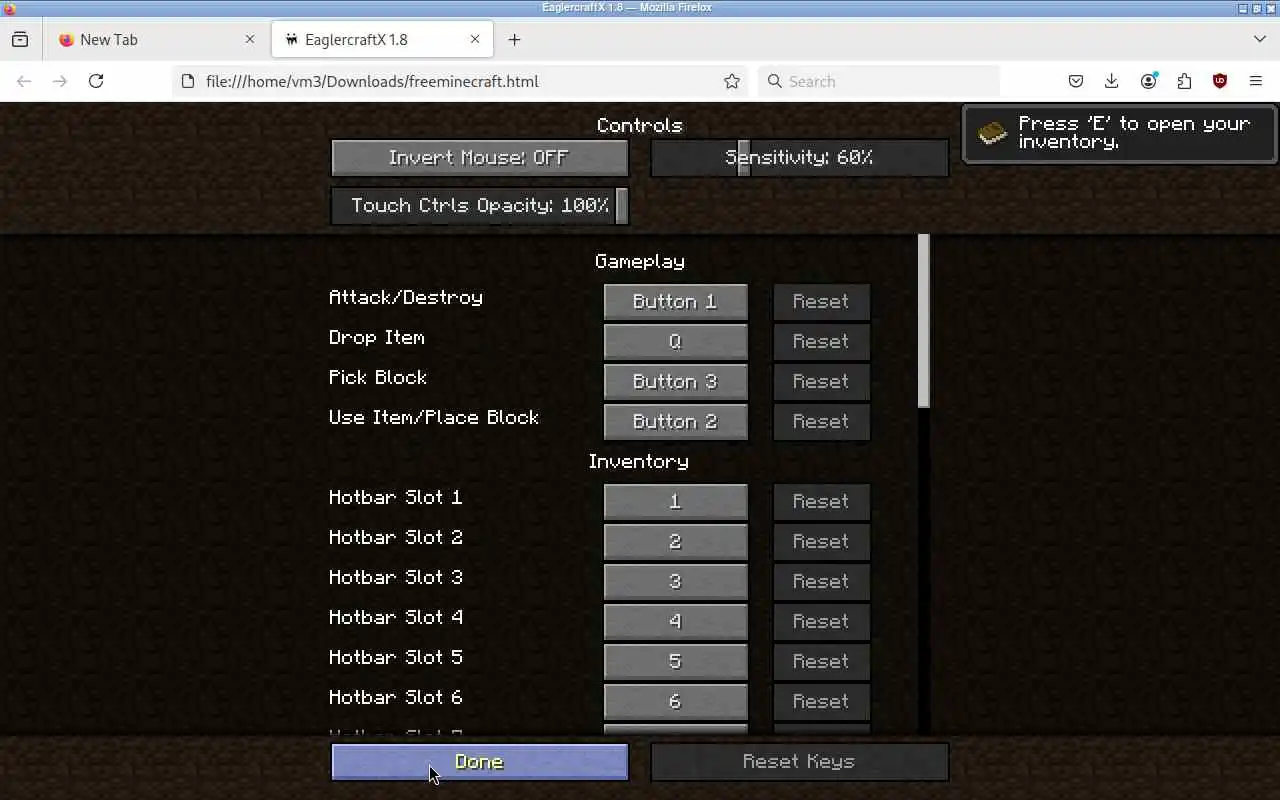This screenshot has width=1280, height=800.
Task: Reset the Pick Block binding
Action: (x=821, y=381)
